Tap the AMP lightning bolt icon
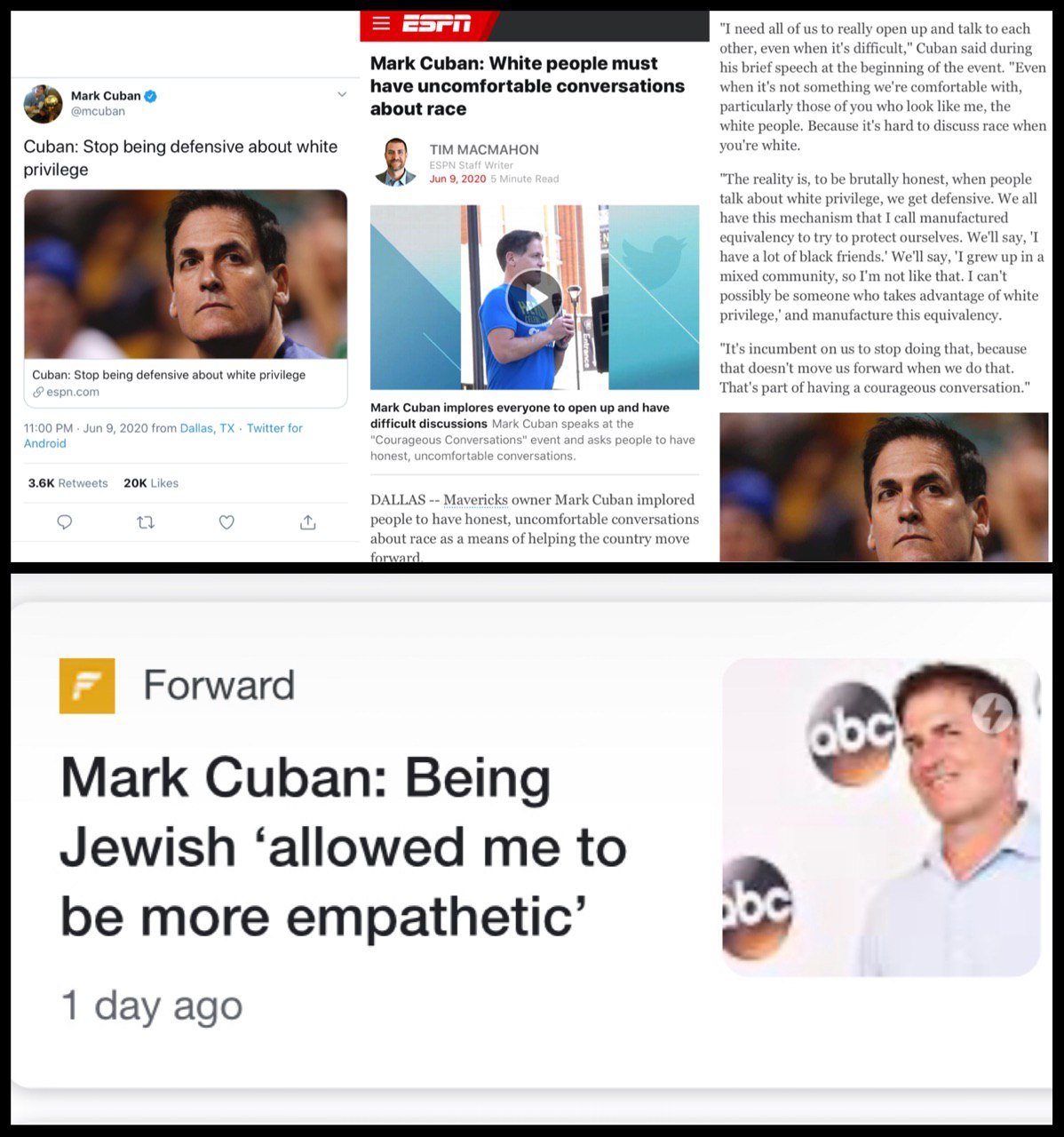 click(992, 712)
